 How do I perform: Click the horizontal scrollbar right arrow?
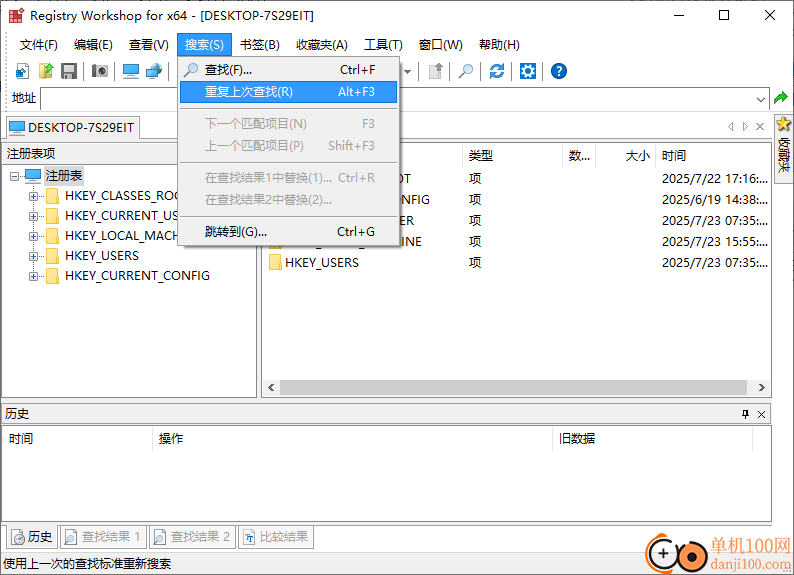tap(762, 387)
